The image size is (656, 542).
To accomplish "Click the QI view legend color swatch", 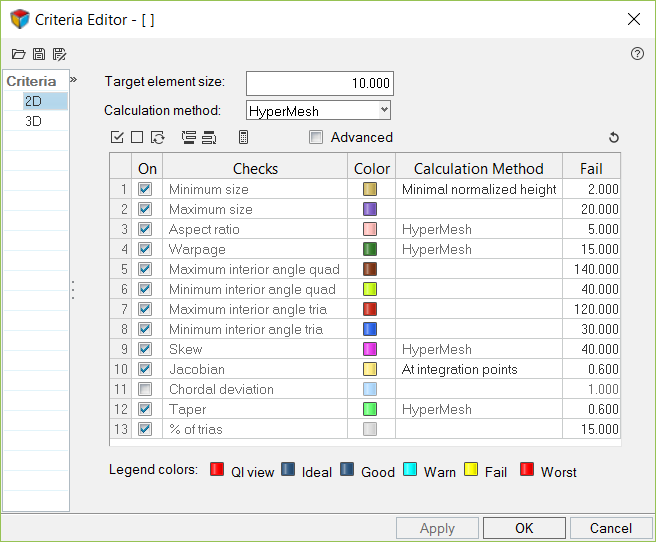I will click(x=217, y=469).
